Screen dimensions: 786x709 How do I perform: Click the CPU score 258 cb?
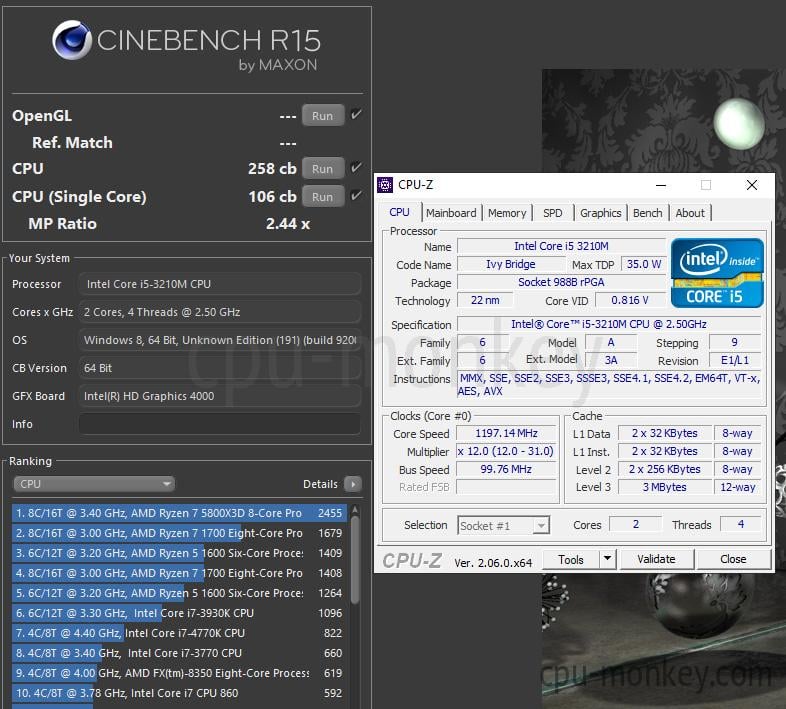point(272,168)
